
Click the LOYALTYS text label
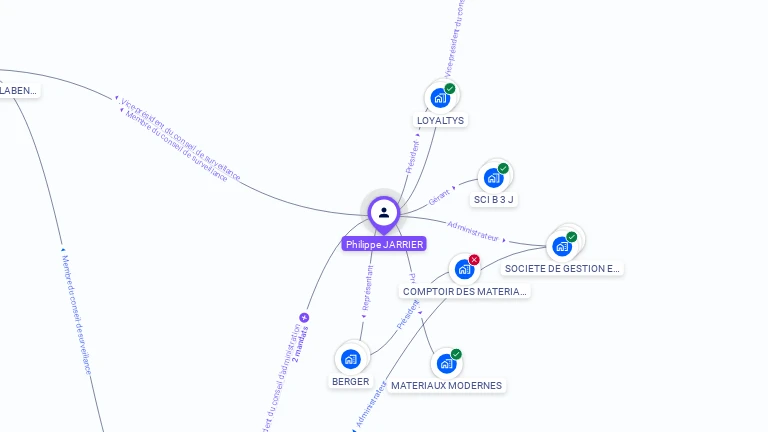pyautogui.click(x=440, y=120)
